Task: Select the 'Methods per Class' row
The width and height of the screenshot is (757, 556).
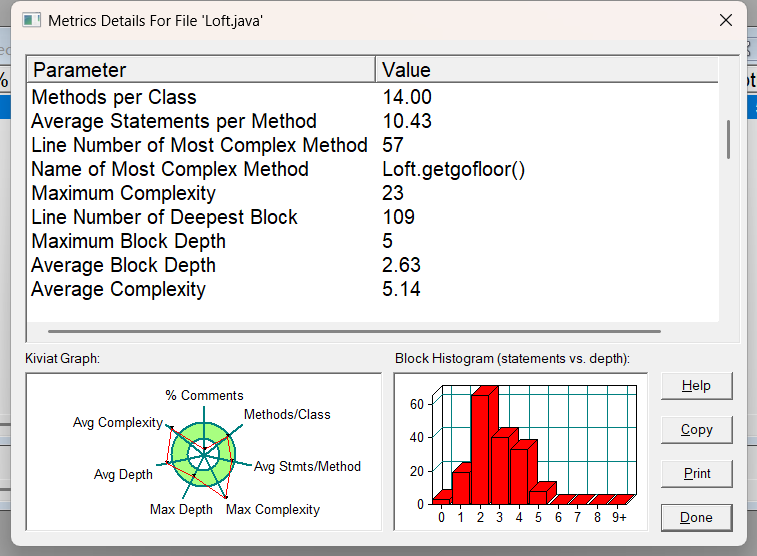Action: pyautogui.click(x=373, y=97)
